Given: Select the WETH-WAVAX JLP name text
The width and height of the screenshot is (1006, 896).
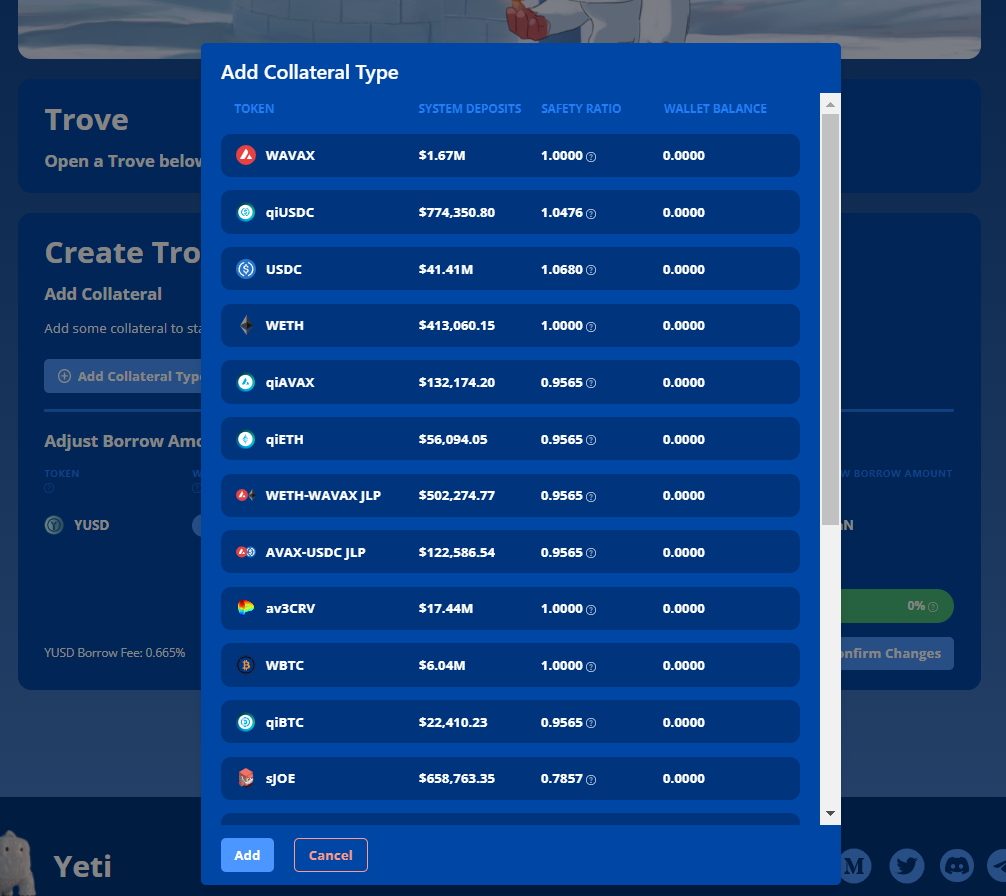Looking at the screenshot, I should [x=323, y=496].
